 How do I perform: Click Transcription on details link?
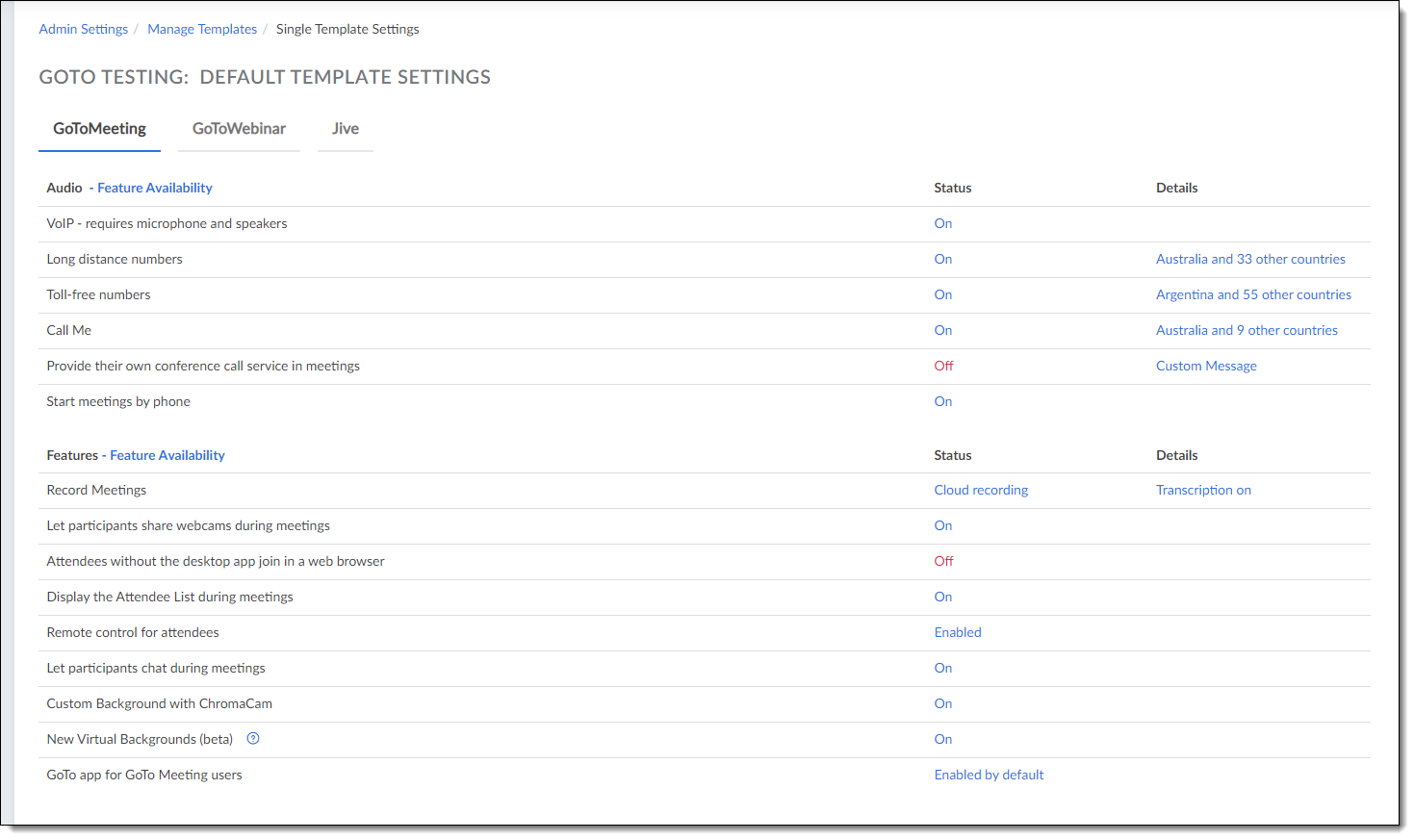[1203, 490]
